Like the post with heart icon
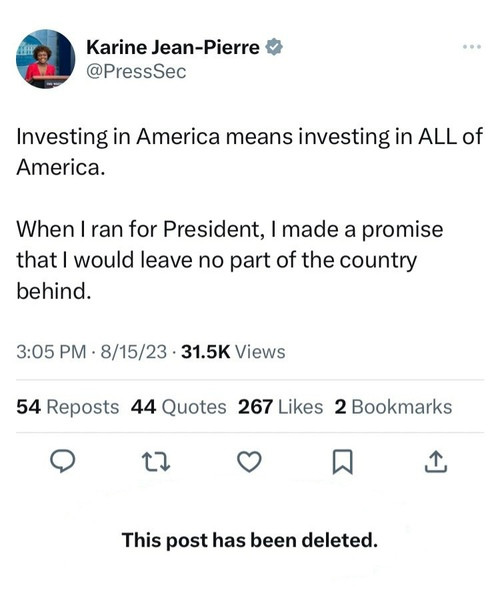Screen dimensions: 500x604 click(x=249, y=461)
